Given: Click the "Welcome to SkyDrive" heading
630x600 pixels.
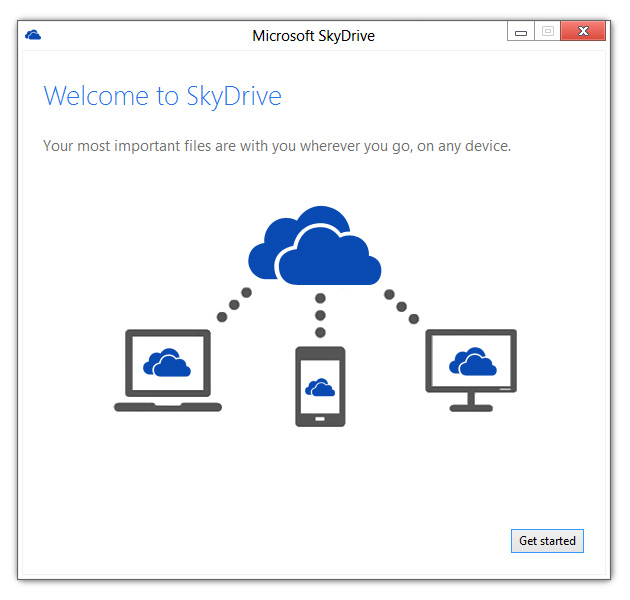Looking at the screenshot, I should click(162, 96).
